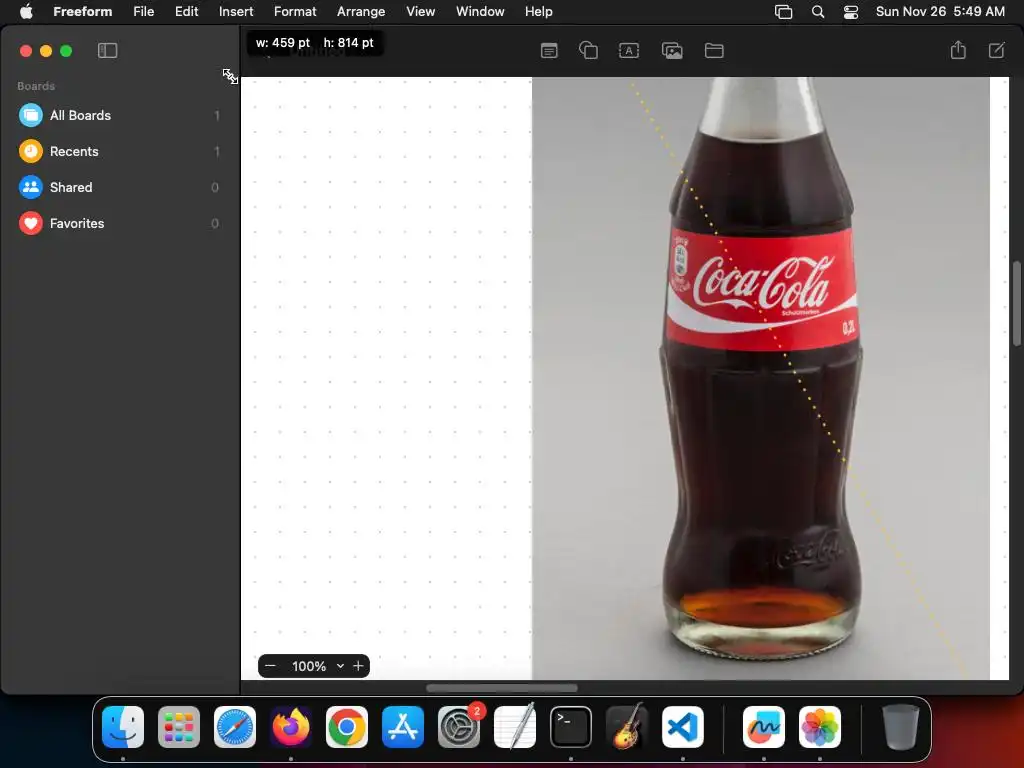Open Spotlight search in menu bar

click(x=818, y=12)
